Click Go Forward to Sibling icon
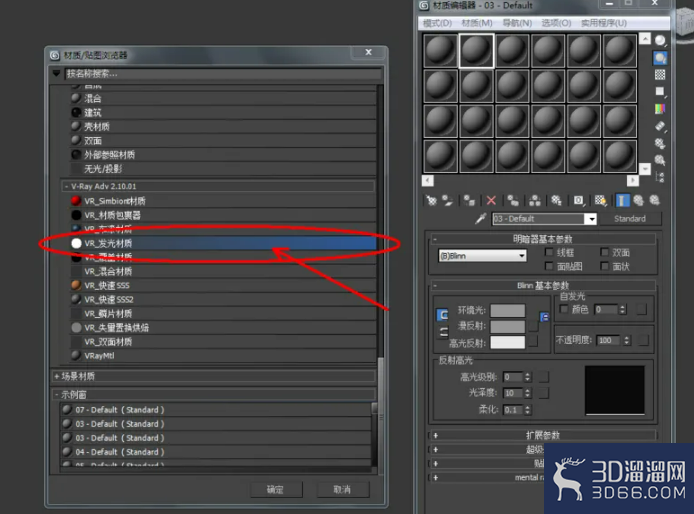694x514 pixels. pyautogui.click(x=654, y=201)
